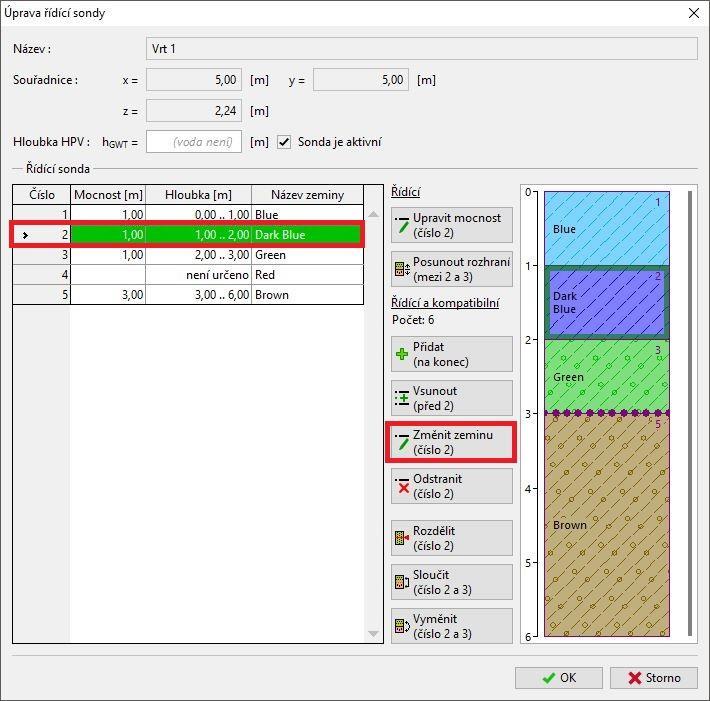710x701 pixels.
Task: Click the Dark Blue layer in borehole preview
Action: click(607, 302)
